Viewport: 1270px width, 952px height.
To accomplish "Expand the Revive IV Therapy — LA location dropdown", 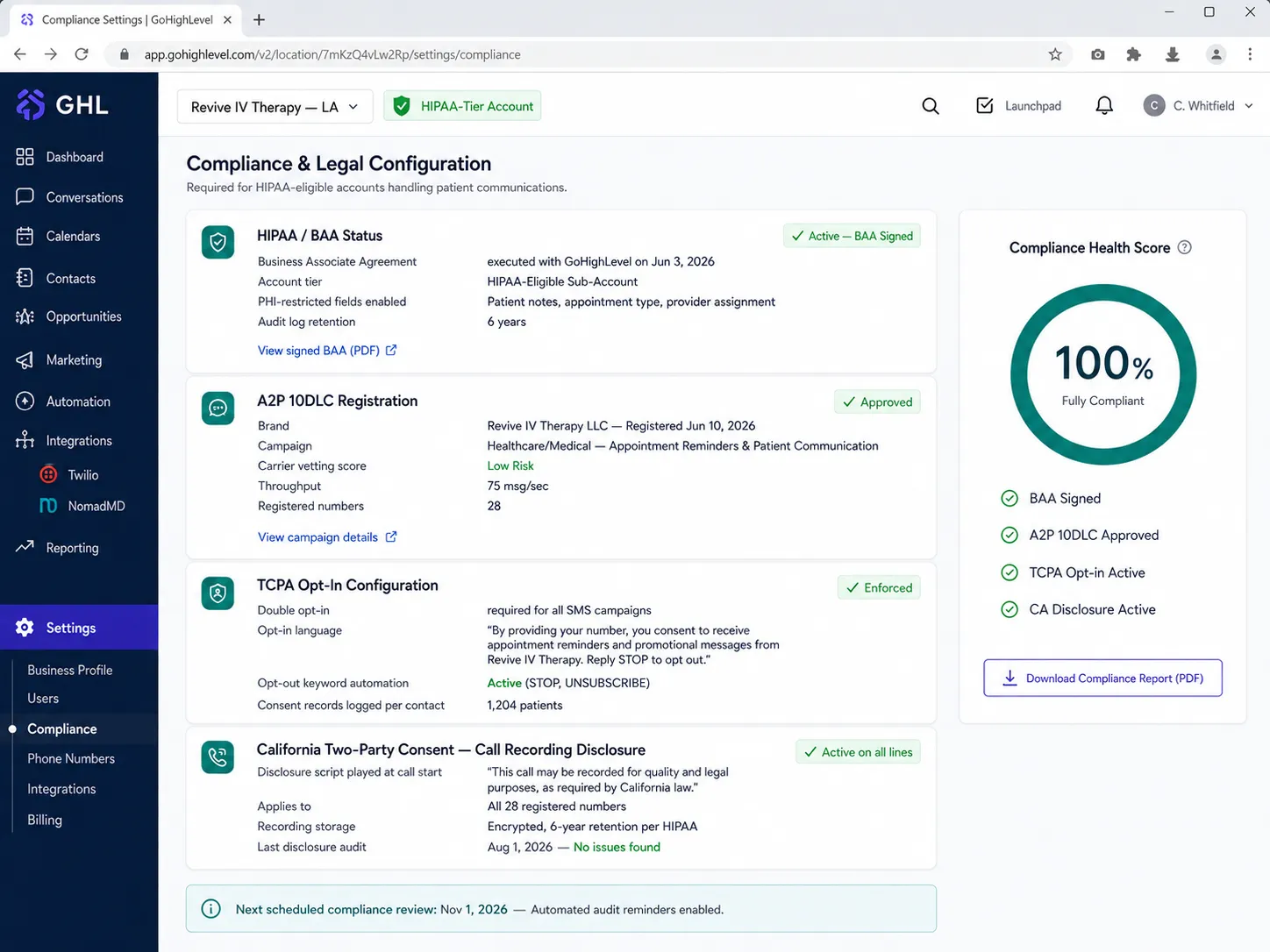I will coord(275,107).
